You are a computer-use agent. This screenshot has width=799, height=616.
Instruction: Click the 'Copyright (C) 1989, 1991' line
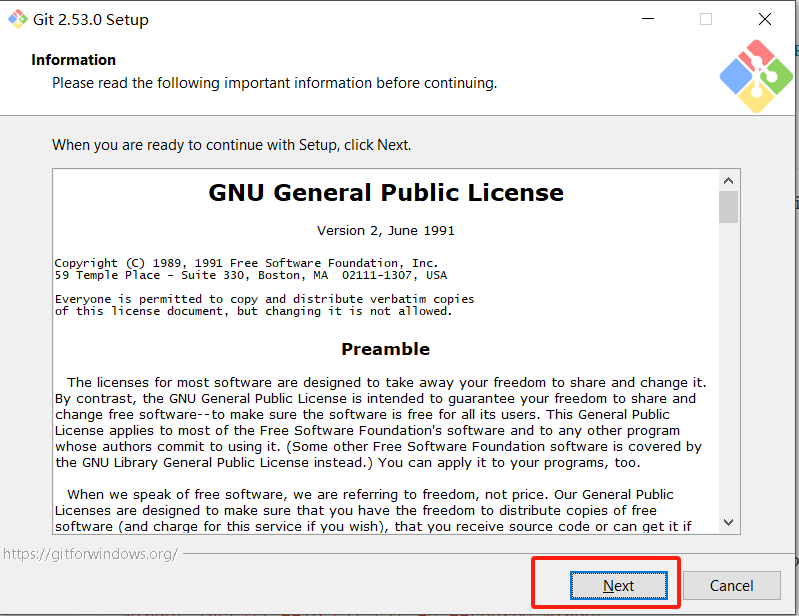[247, 263]
